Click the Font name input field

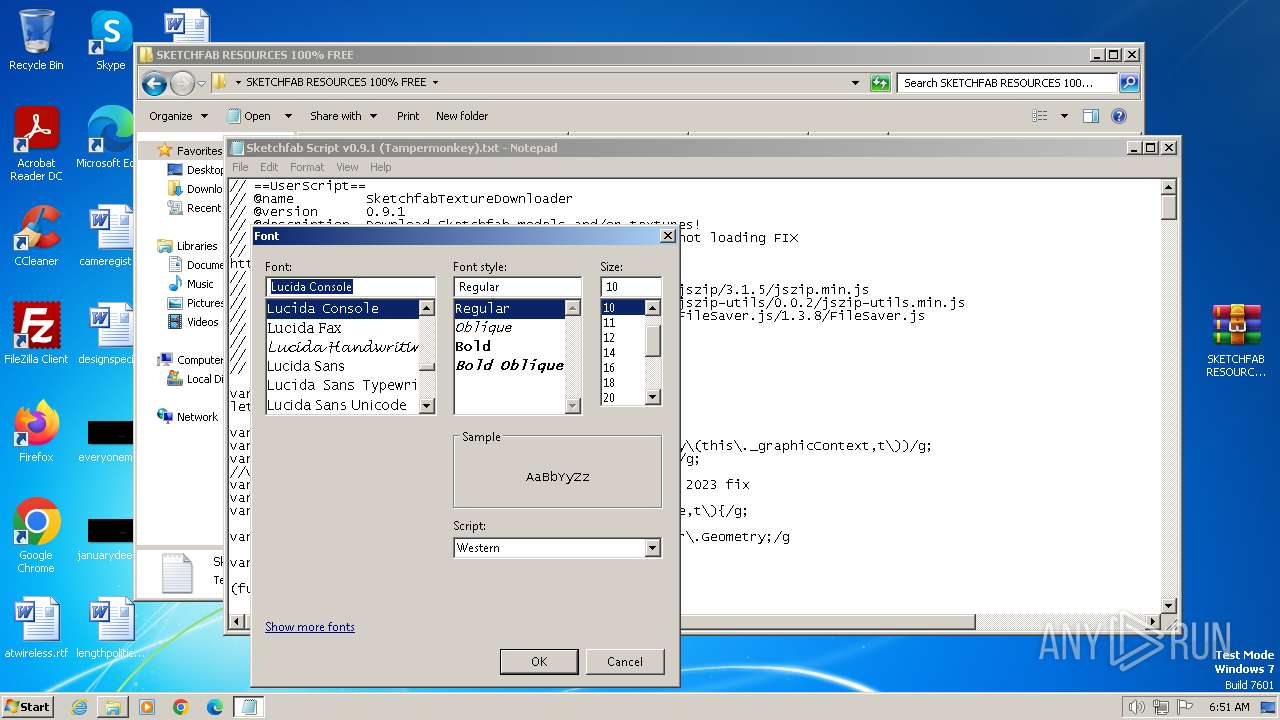point(351,287)
